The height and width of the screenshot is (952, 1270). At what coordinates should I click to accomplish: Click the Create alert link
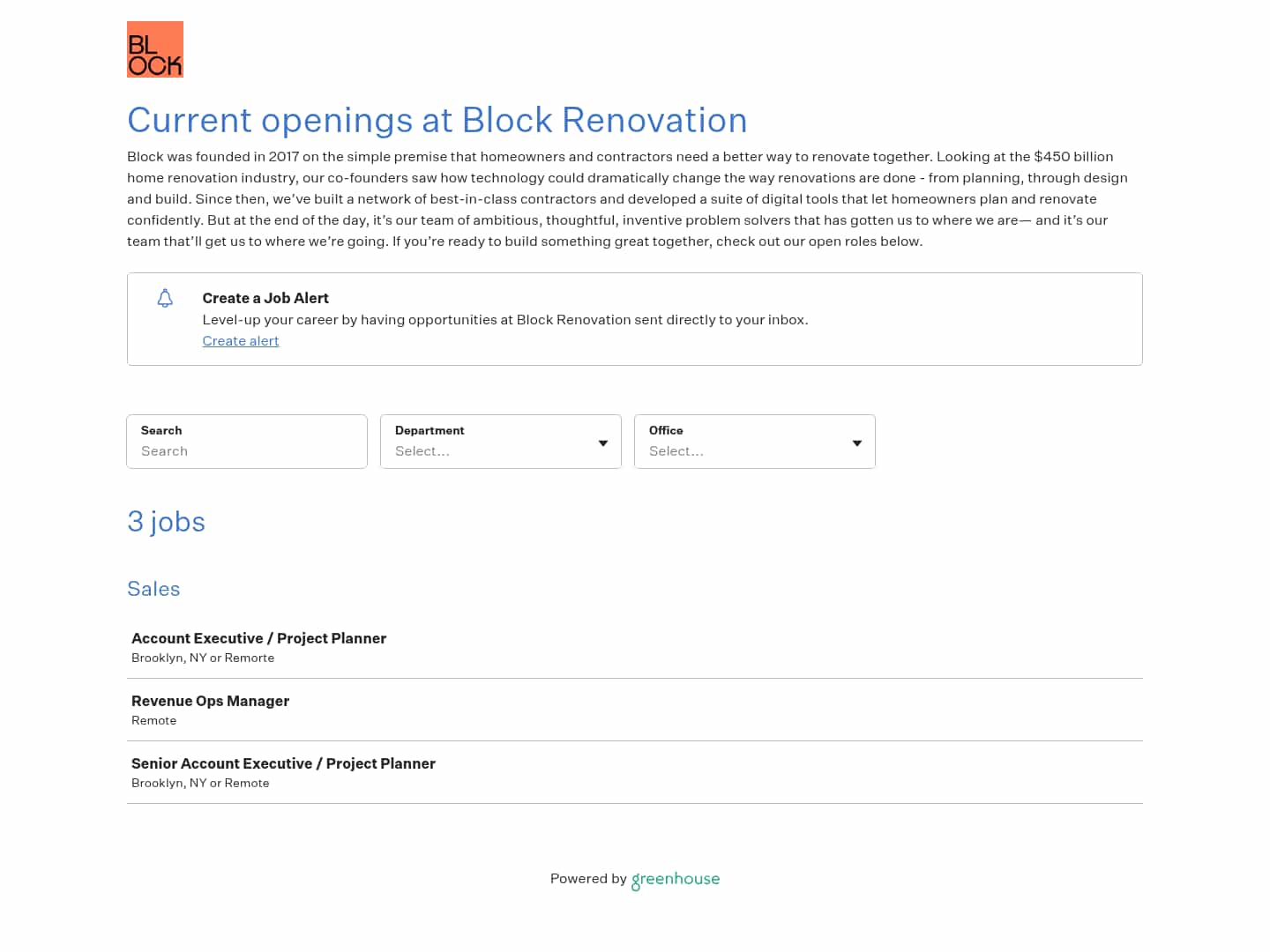pyautogui.click(x=241, y=341)
